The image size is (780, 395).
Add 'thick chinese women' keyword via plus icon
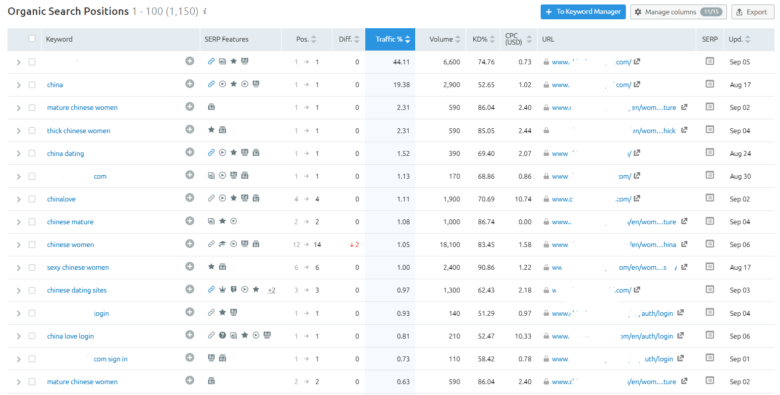tap(190, 130)
